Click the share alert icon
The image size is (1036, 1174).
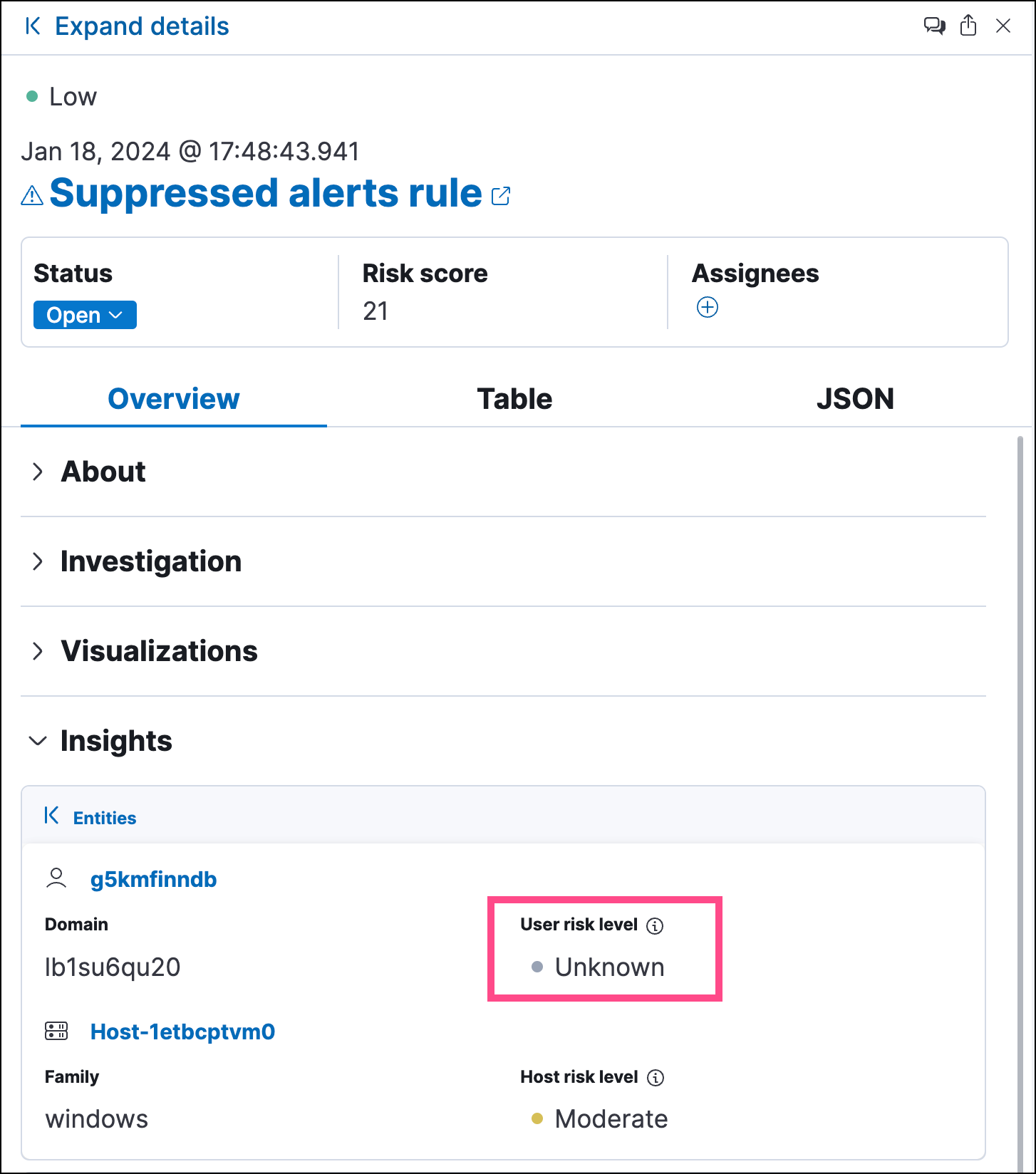point(968,26)
